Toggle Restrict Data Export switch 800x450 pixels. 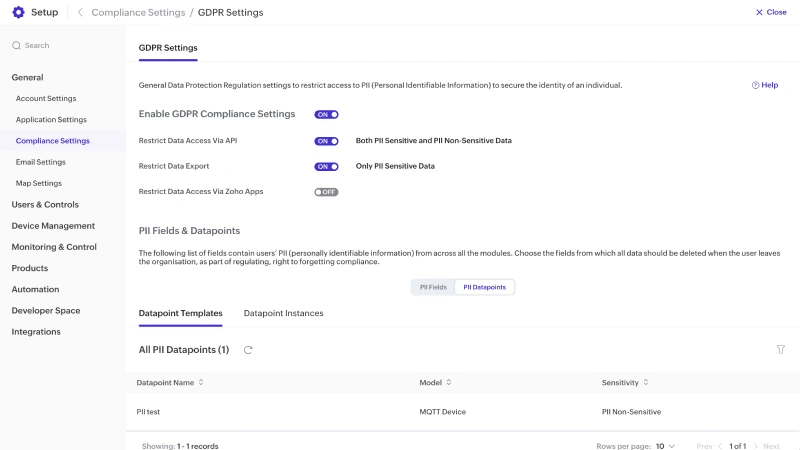(x=326, y=167)
